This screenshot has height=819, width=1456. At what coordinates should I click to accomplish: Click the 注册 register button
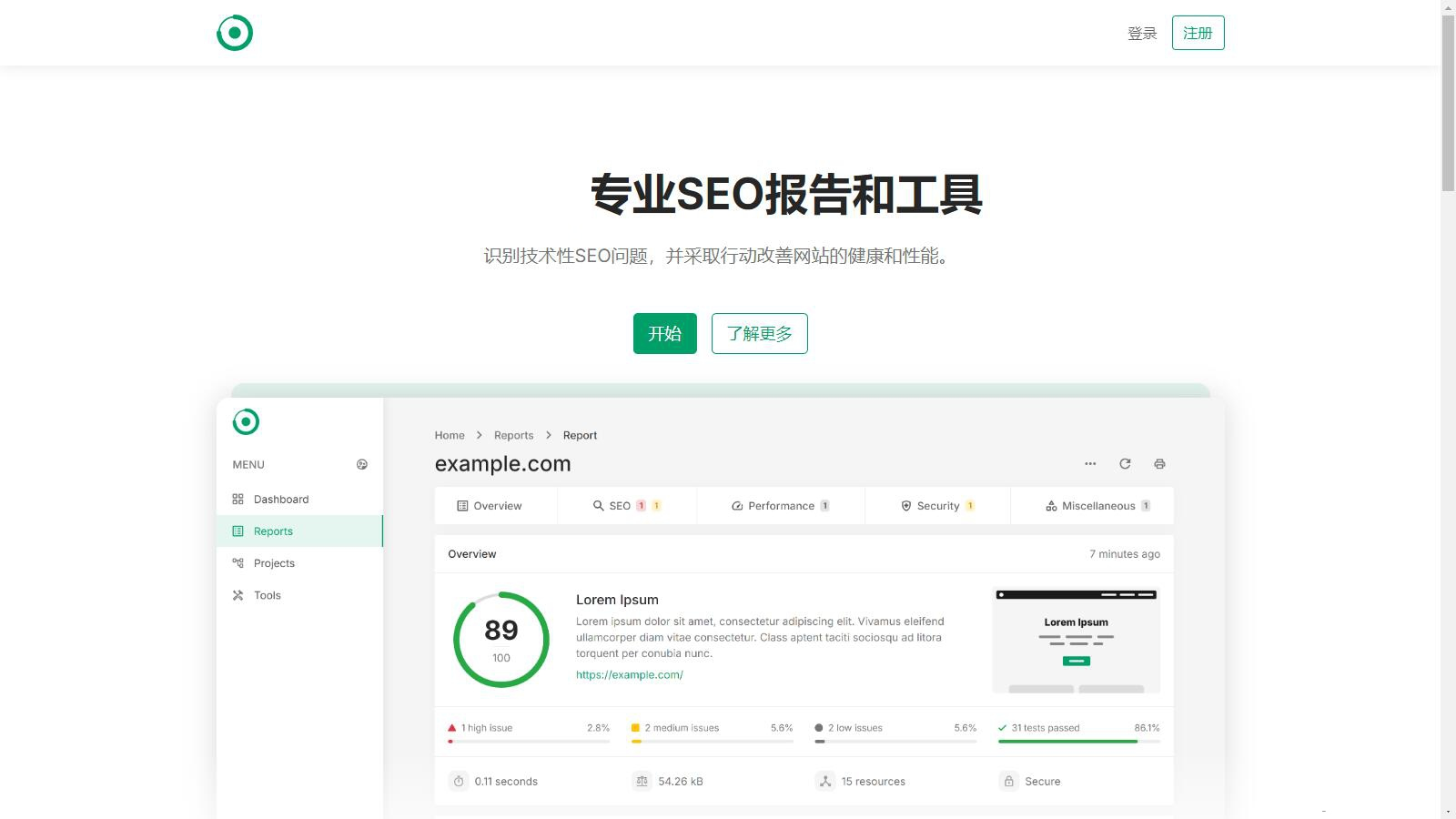[1198, 34]
